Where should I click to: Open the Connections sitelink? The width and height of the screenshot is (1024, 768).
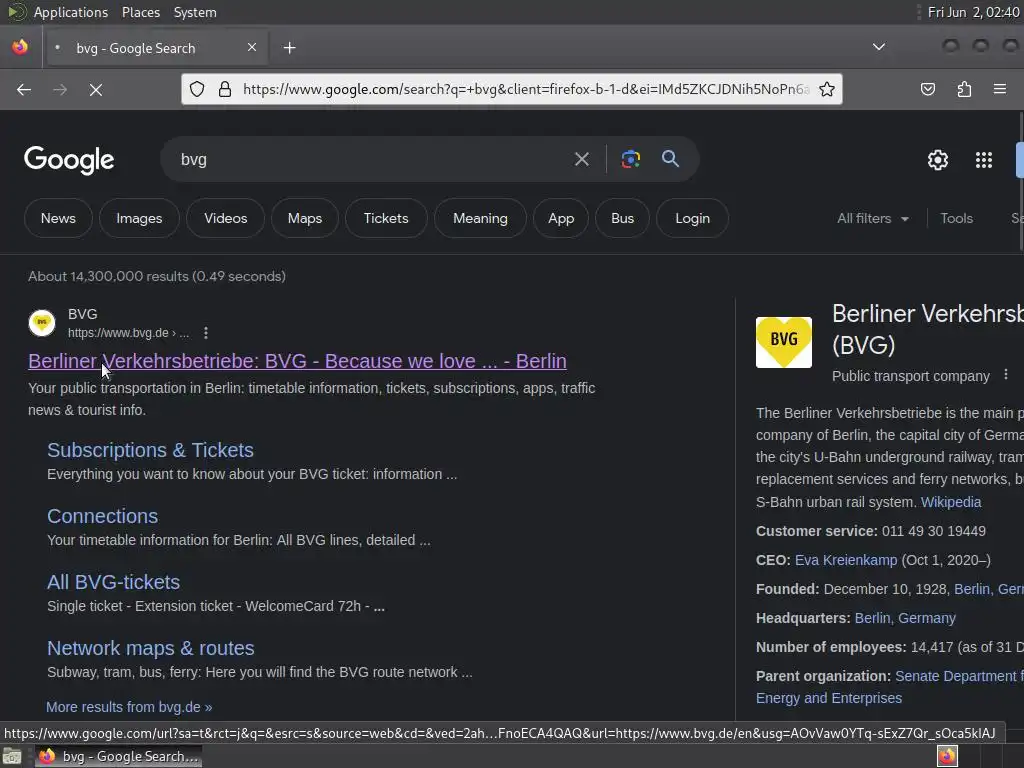(x=103, y=516)
